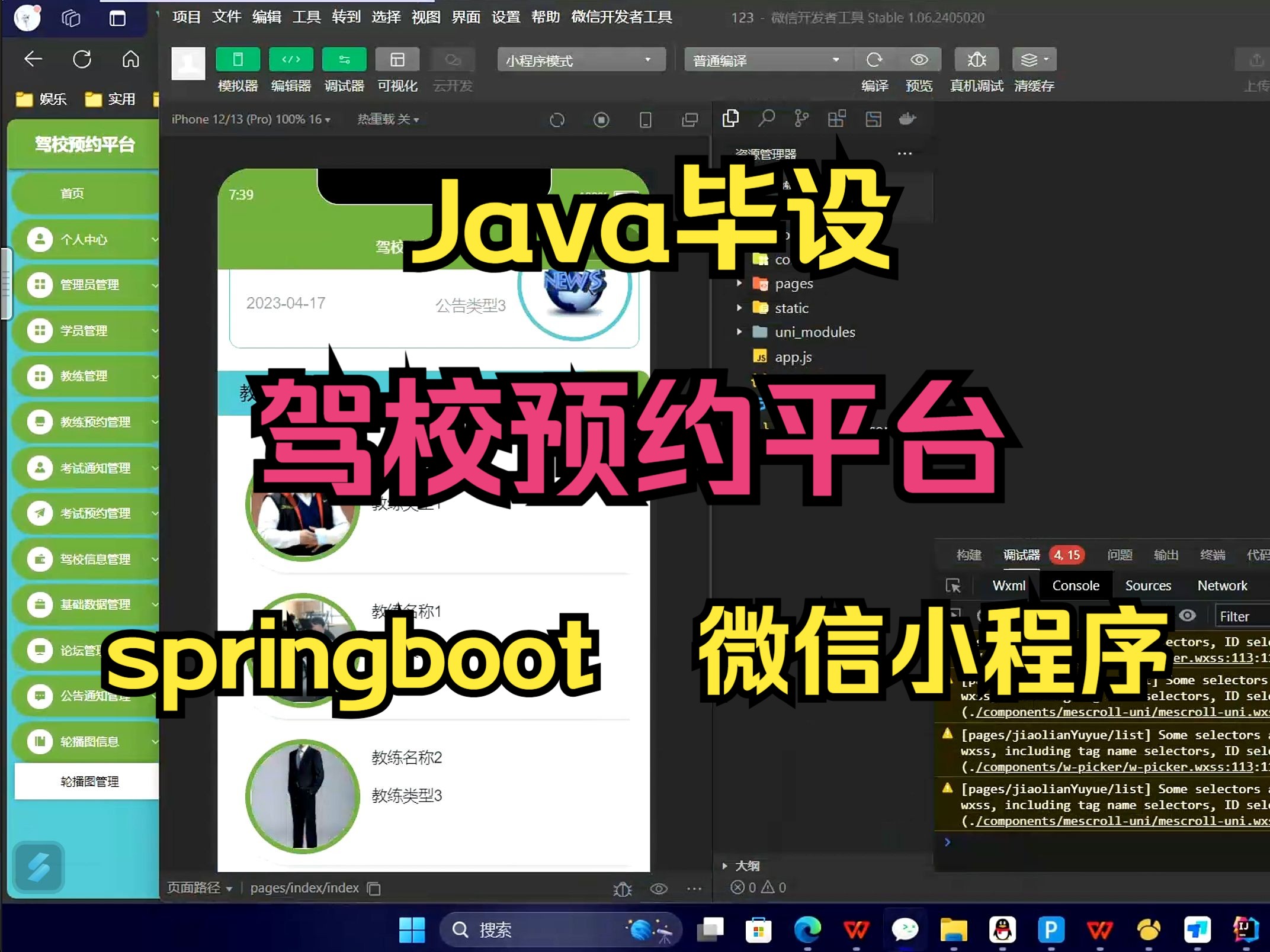The height and width of the screenshot is (952, 1270).
Task: Expand the static folder in file tree
Action: [740, 307]
